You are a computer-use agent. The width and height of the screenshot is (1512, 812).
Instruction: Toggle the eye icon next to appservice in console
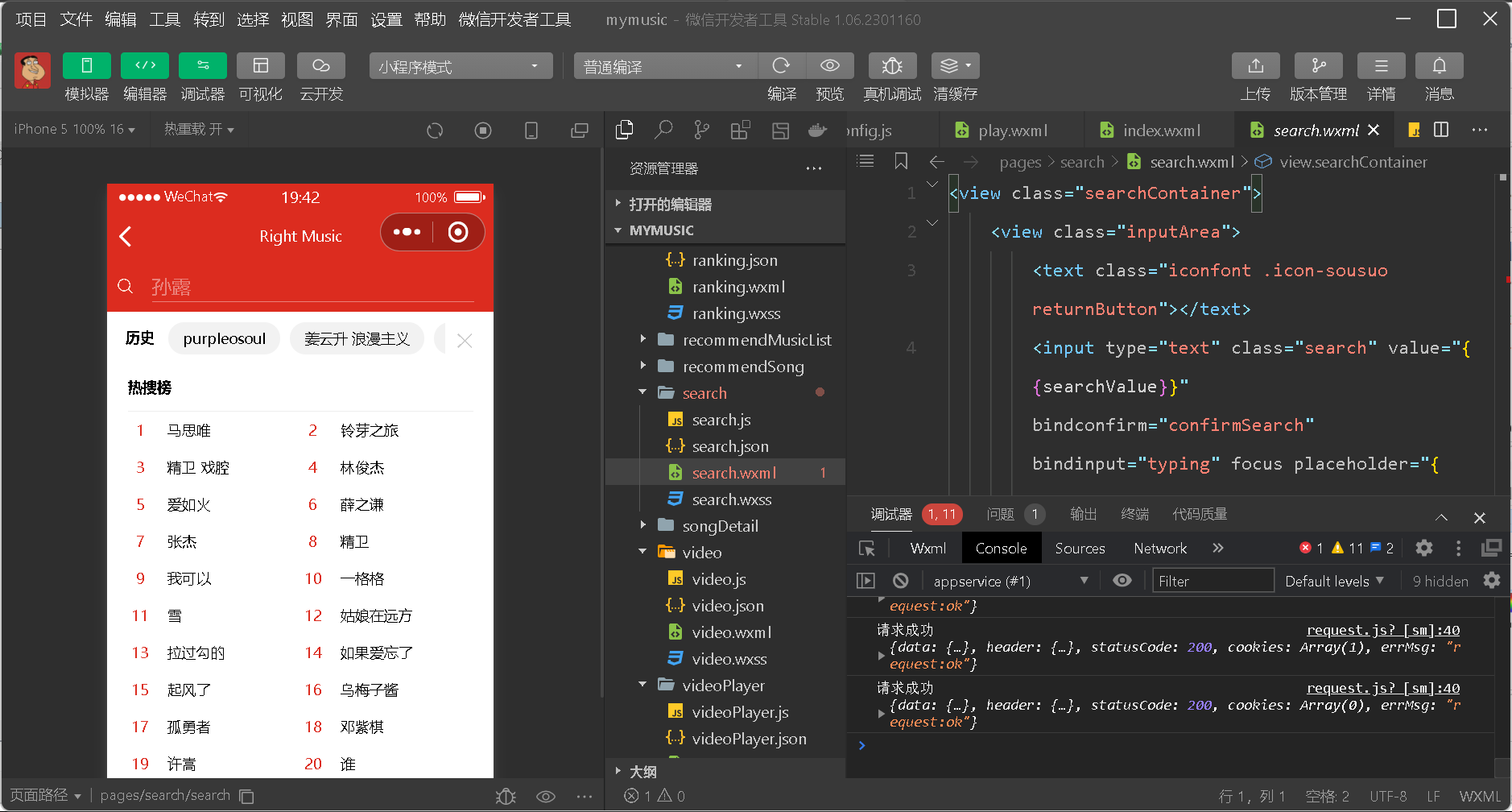point(1122,580)
